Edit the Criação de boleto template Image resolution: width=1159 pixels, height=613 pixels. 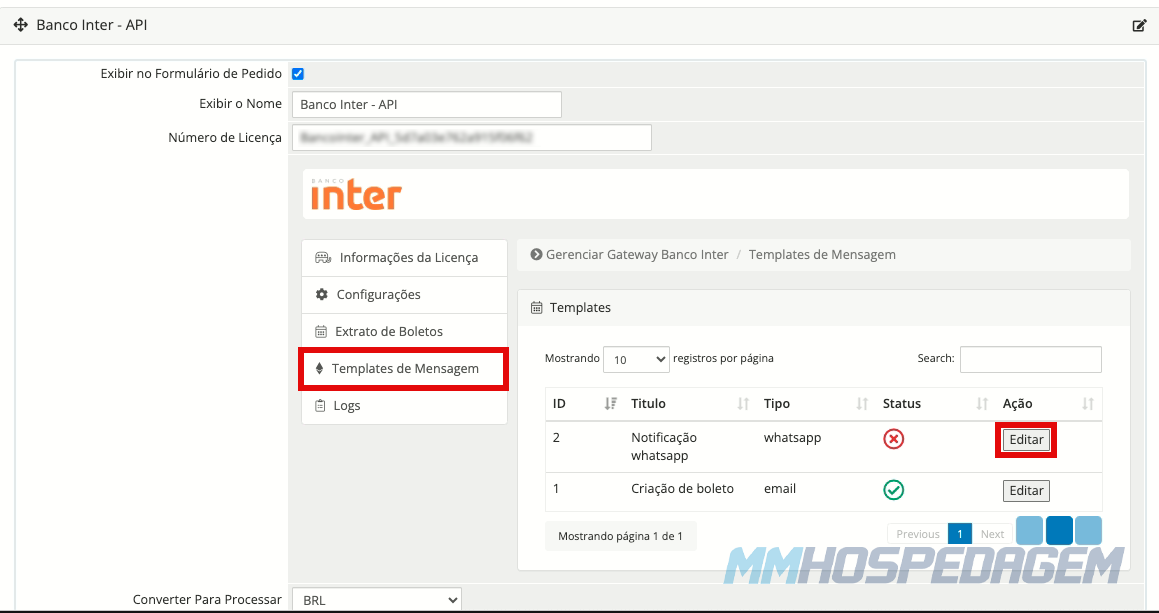[1026, 490]
